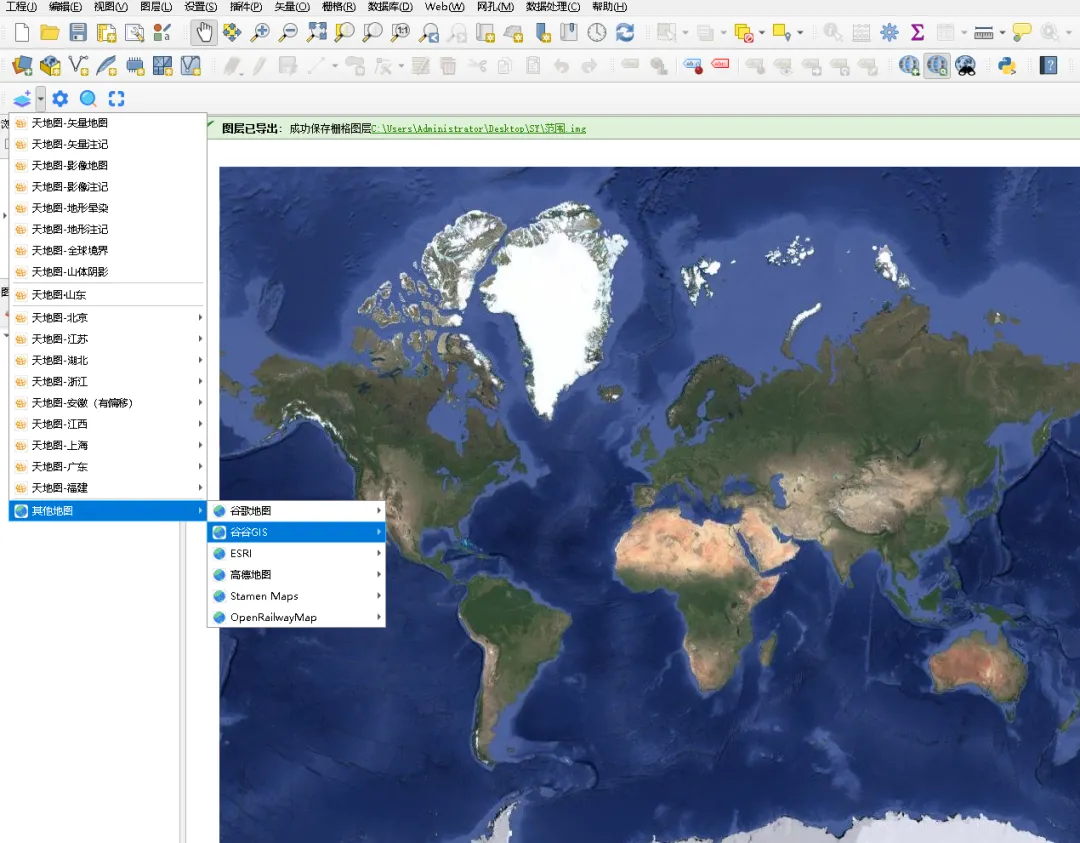
Task: Expand the 天地图-浙江 submenu
Action: pos(109,382)
